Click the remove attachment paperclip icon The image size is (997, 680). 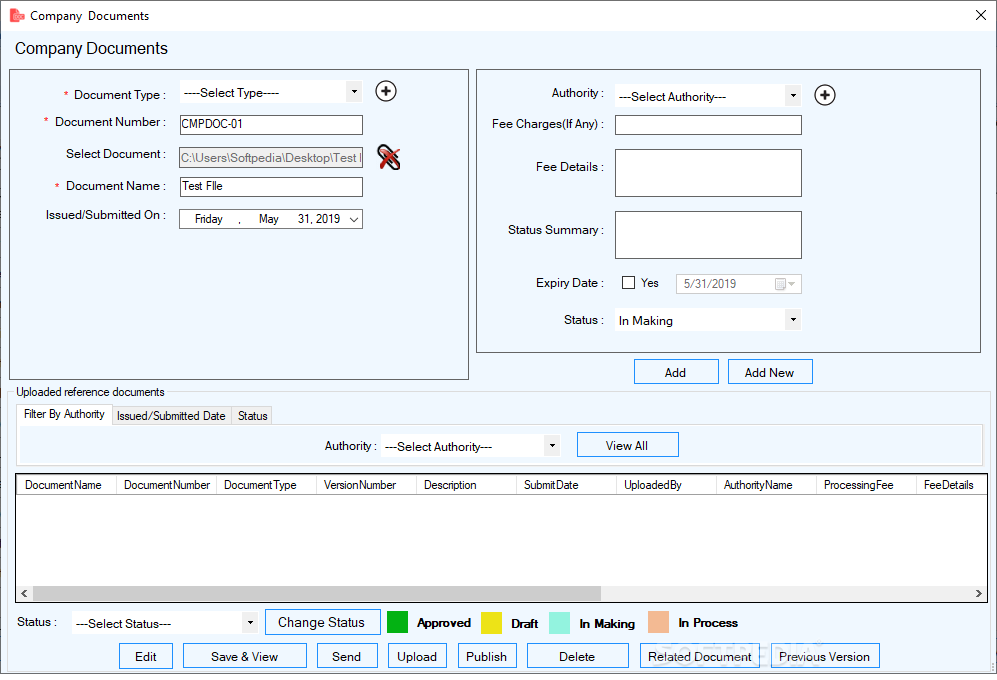[388, 157]
